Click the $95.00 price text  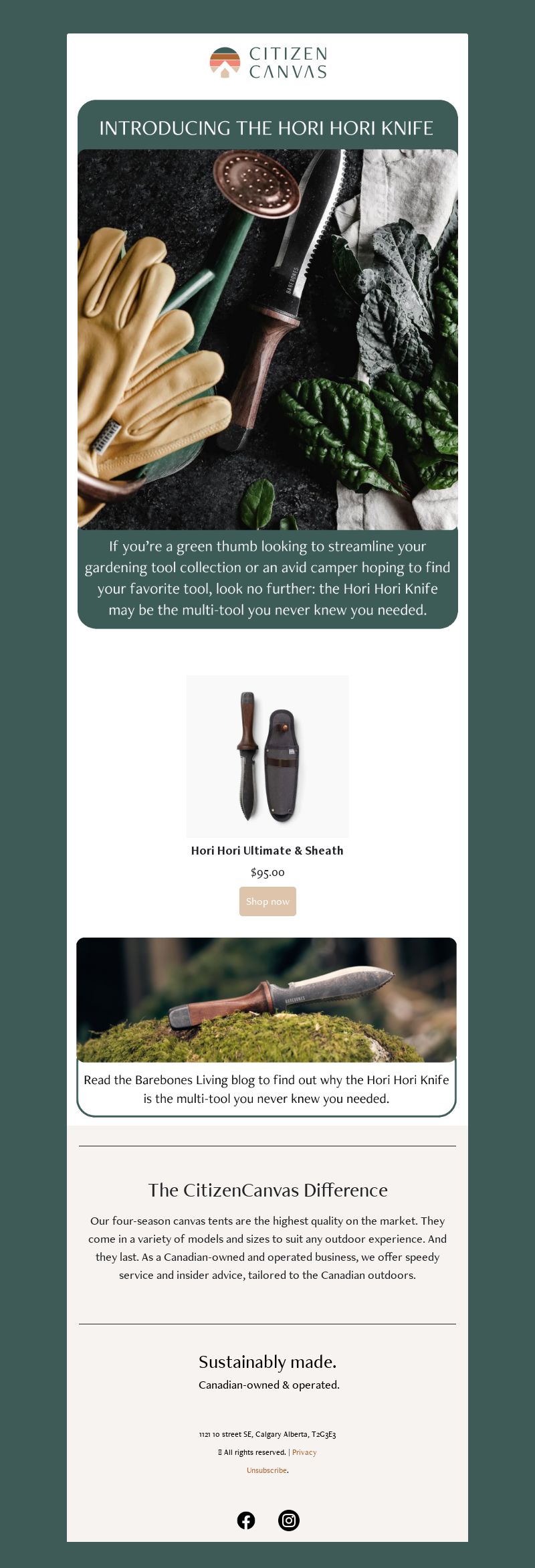(267, 872)
